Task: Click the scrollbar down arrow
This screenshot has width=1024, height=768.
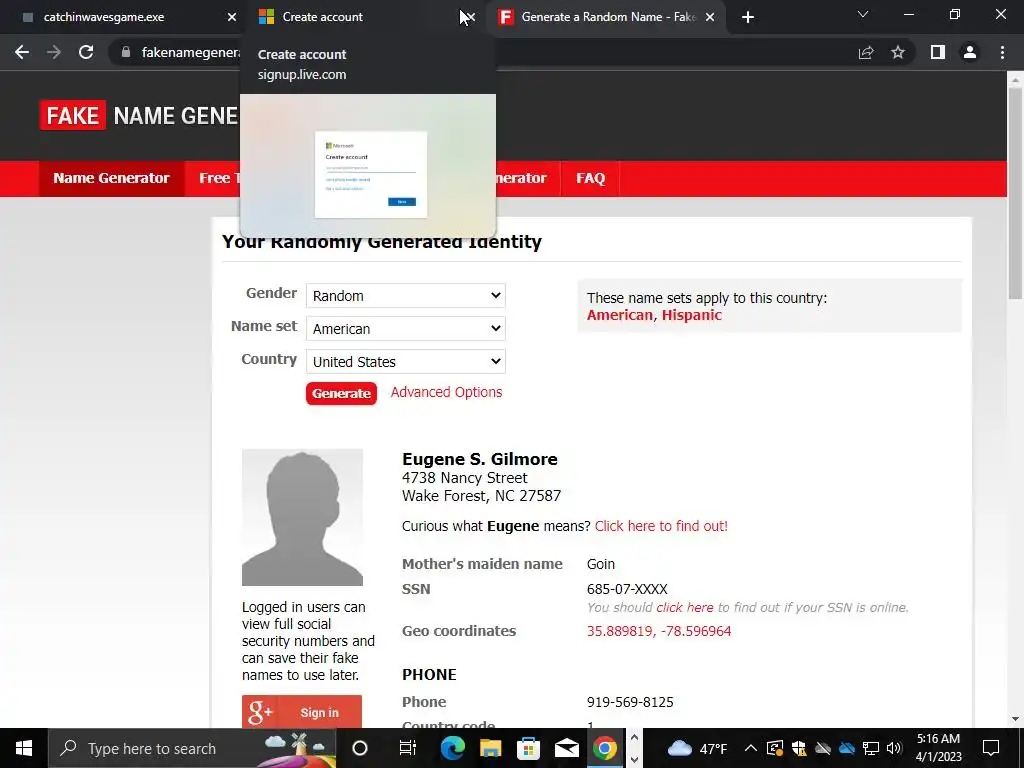Action: point(1015,719)
